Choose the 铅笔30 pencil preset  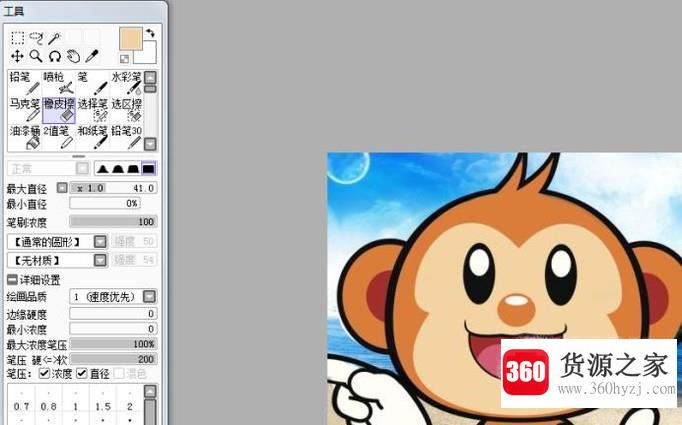tap(126, 137)
